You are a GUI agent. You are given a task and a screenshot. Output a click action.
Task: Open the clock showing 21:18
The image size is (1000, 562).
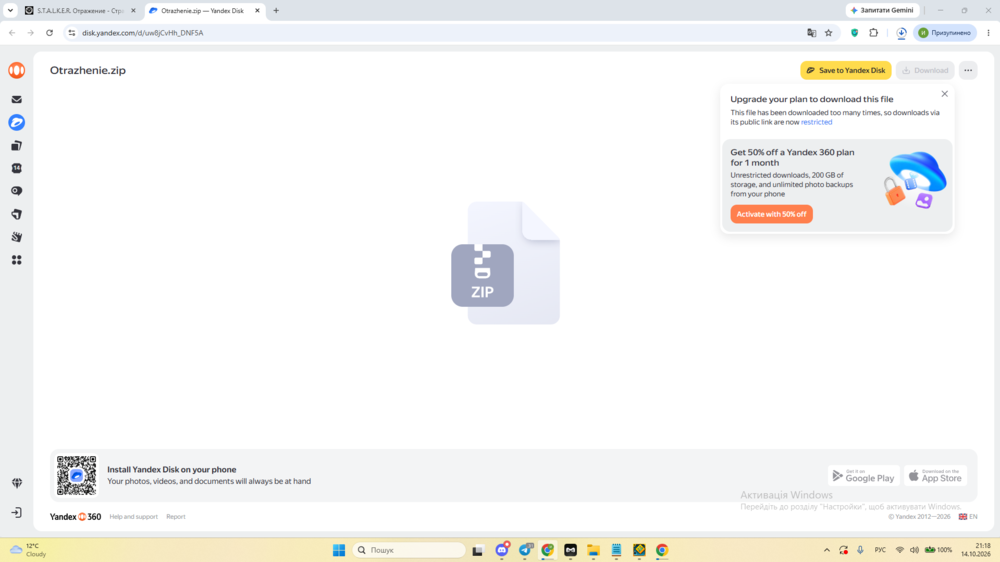[x=976, y=550]
